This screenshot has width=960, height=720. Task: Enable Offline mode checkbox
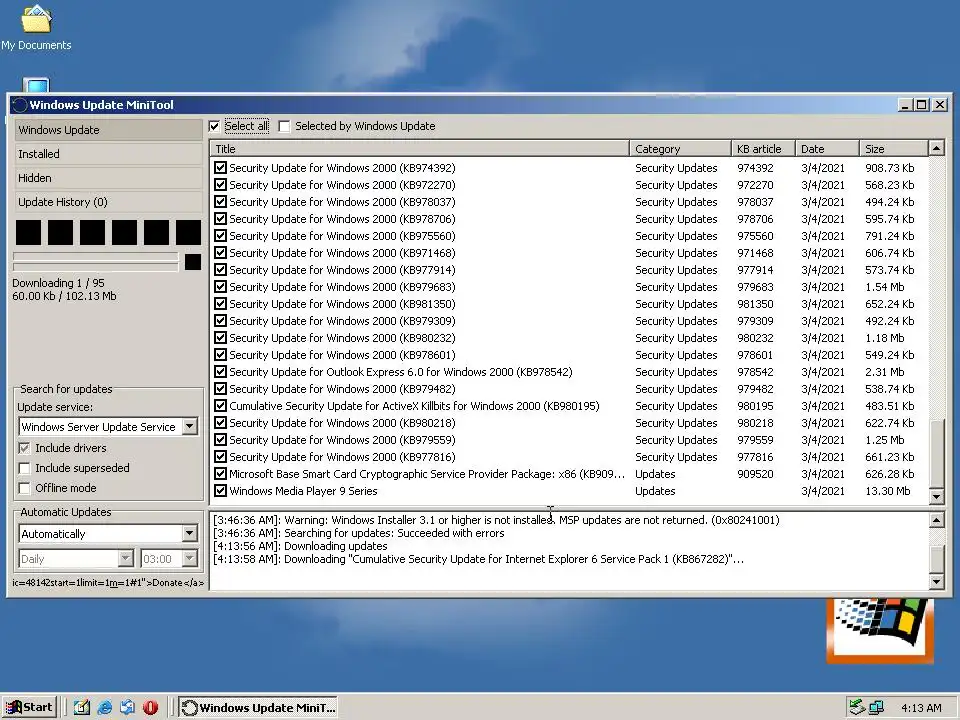tap(24, 488)
